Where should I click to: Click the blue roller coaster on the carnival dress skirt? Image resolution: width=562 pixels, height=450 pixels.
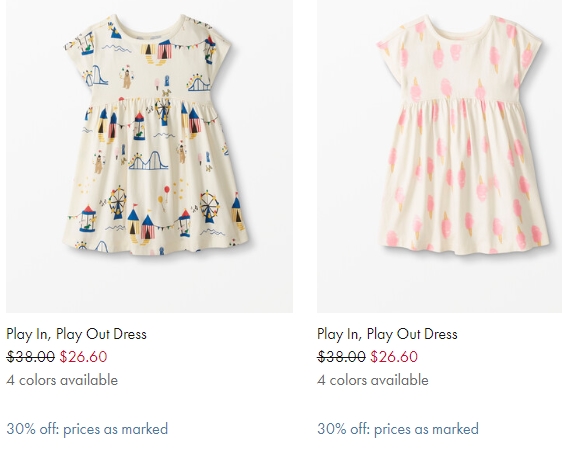pos(148,161)
